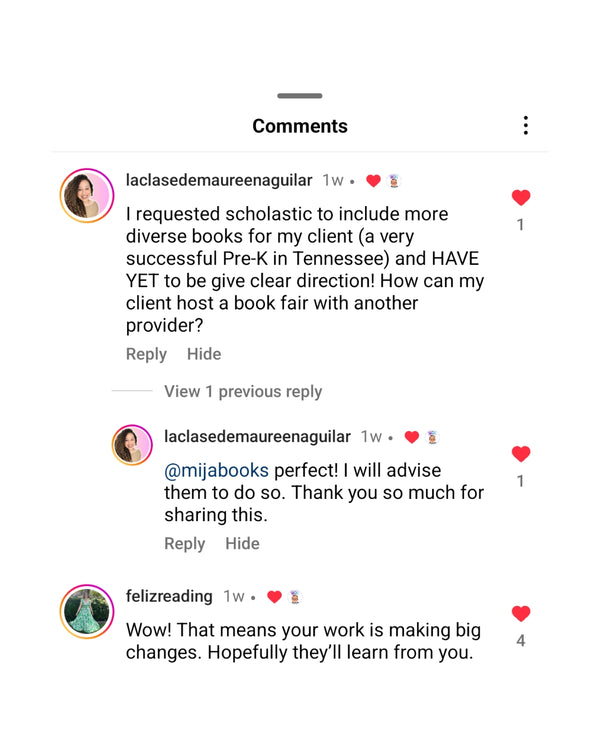
Task: Like the @mijabooks reply comment
Action: click(x=520, y=454)
